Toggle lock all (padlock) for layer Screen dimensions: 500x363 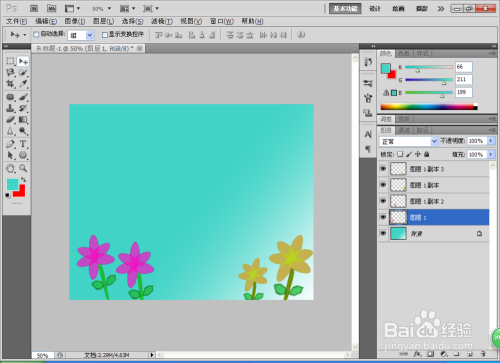point(427,154)
